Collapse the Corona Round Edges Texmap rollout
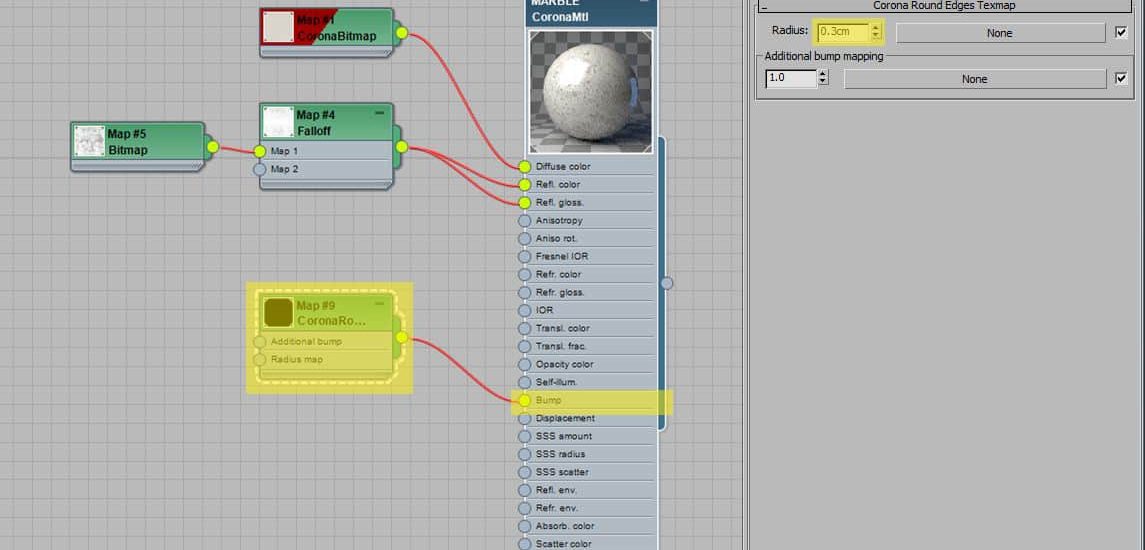 point(764,6)
